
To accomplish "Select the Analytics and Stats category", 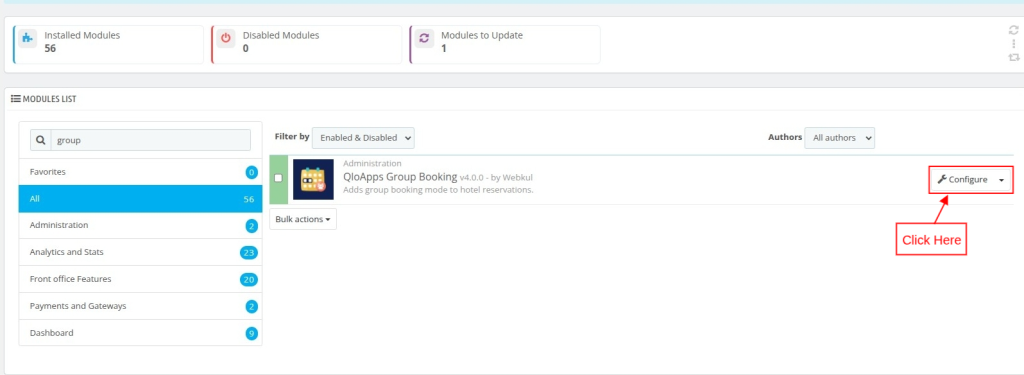I will click(x=140, y=252).
